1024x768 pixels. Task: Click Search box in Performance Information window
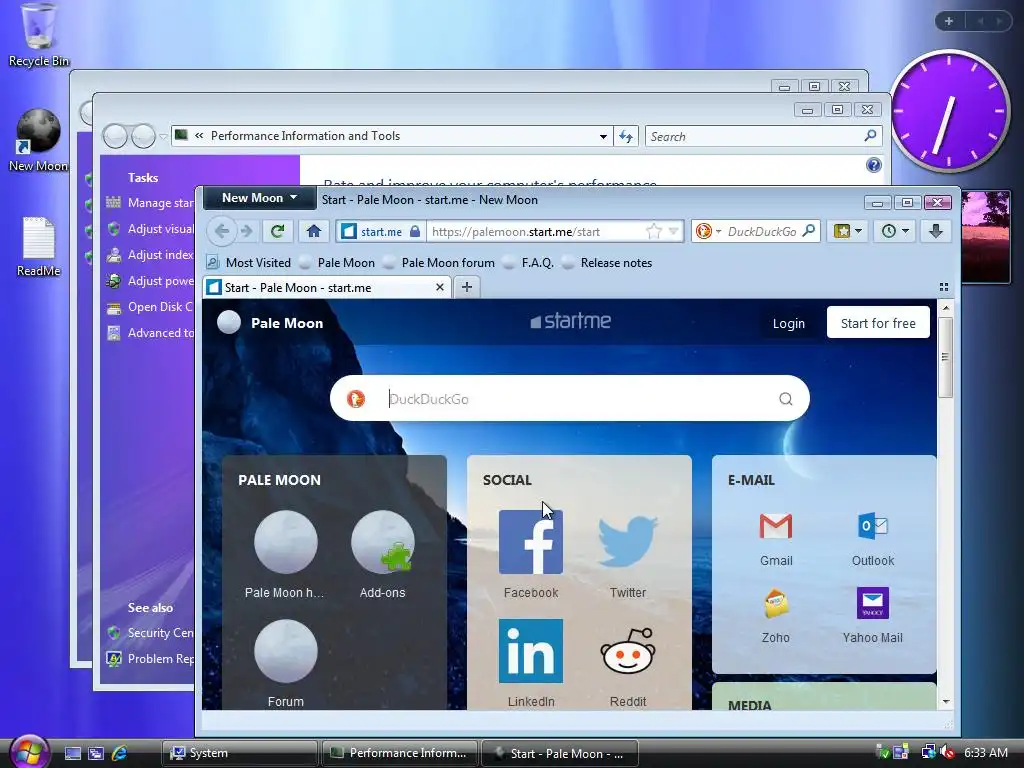pyautogui.click(x=763, y=136)
